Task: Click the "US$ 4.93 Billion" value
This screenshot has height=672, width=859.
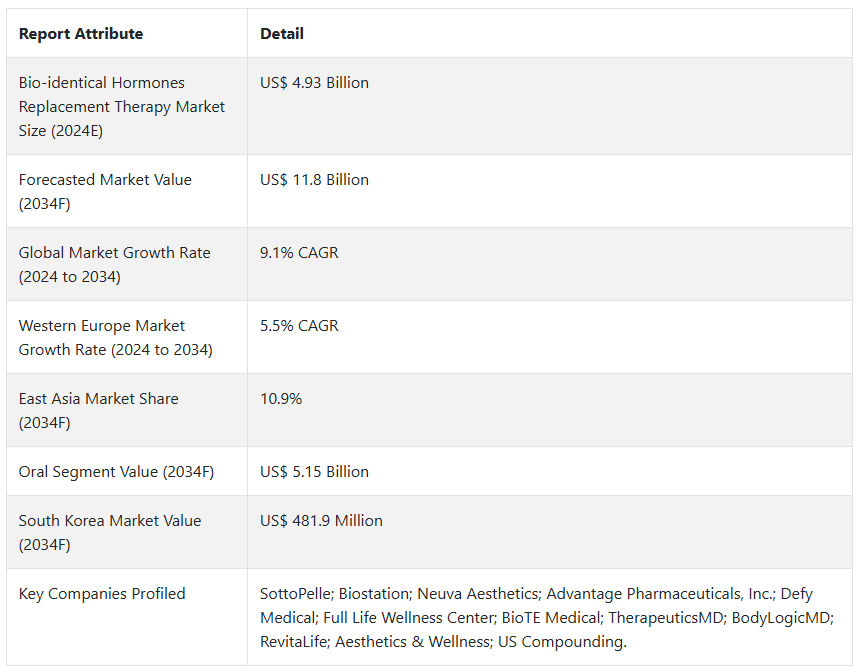Action: [314, 83]
